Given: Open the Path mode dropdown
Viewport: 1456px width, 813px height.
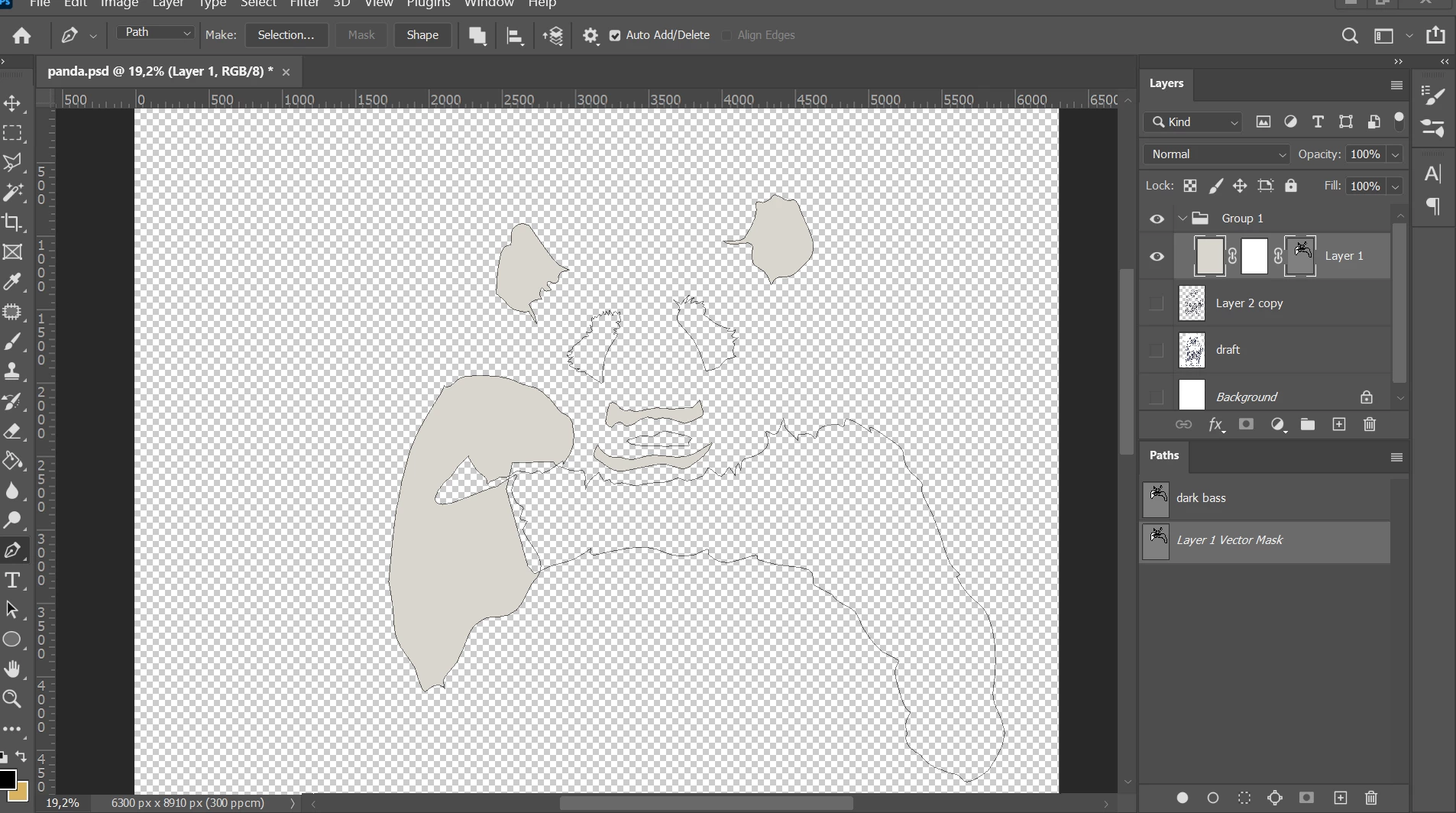Looking at the screenshot, I should click(156, 32).
